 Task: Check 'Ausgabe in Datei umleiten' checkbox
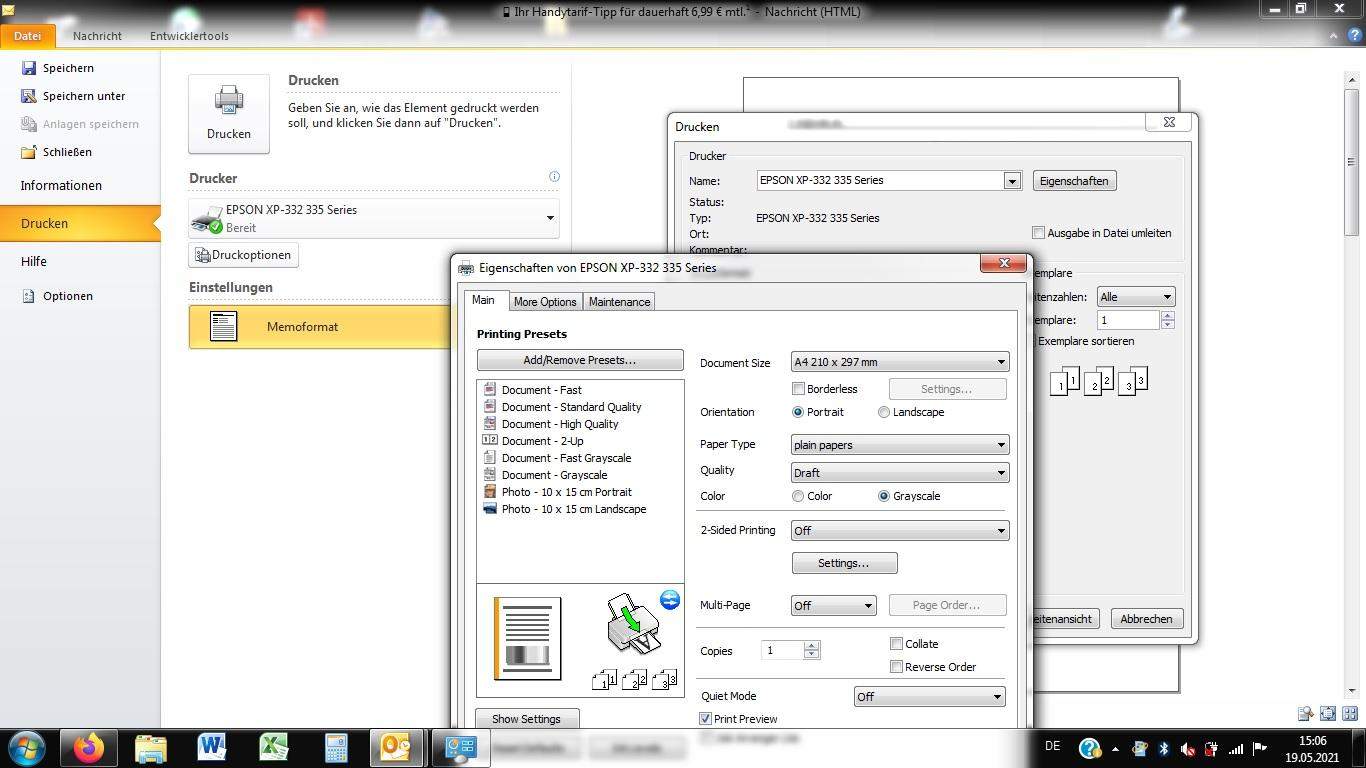tap(1038, 233)
